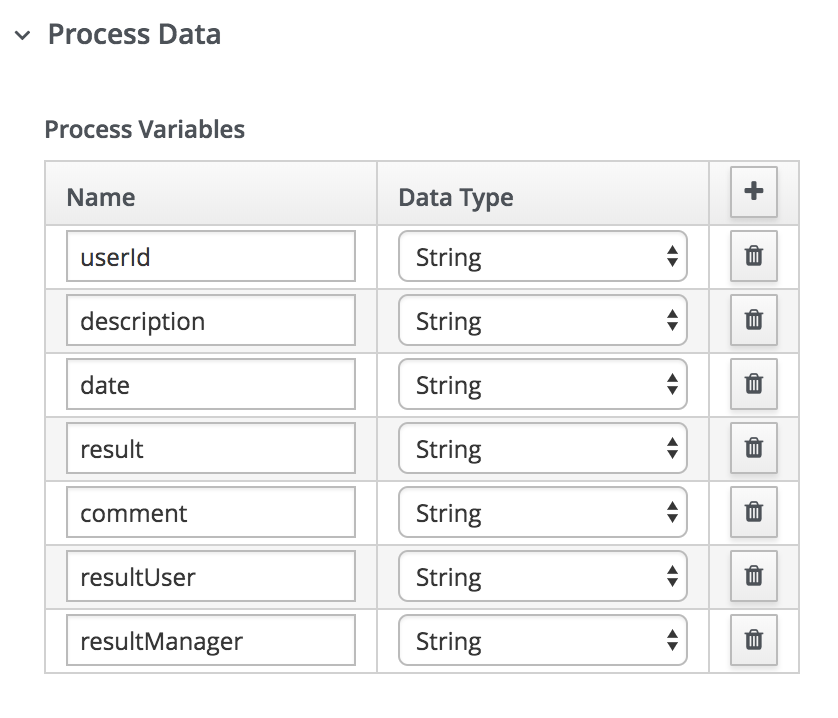Focus the description name input
Screen dimensions: 838x718
211,321
